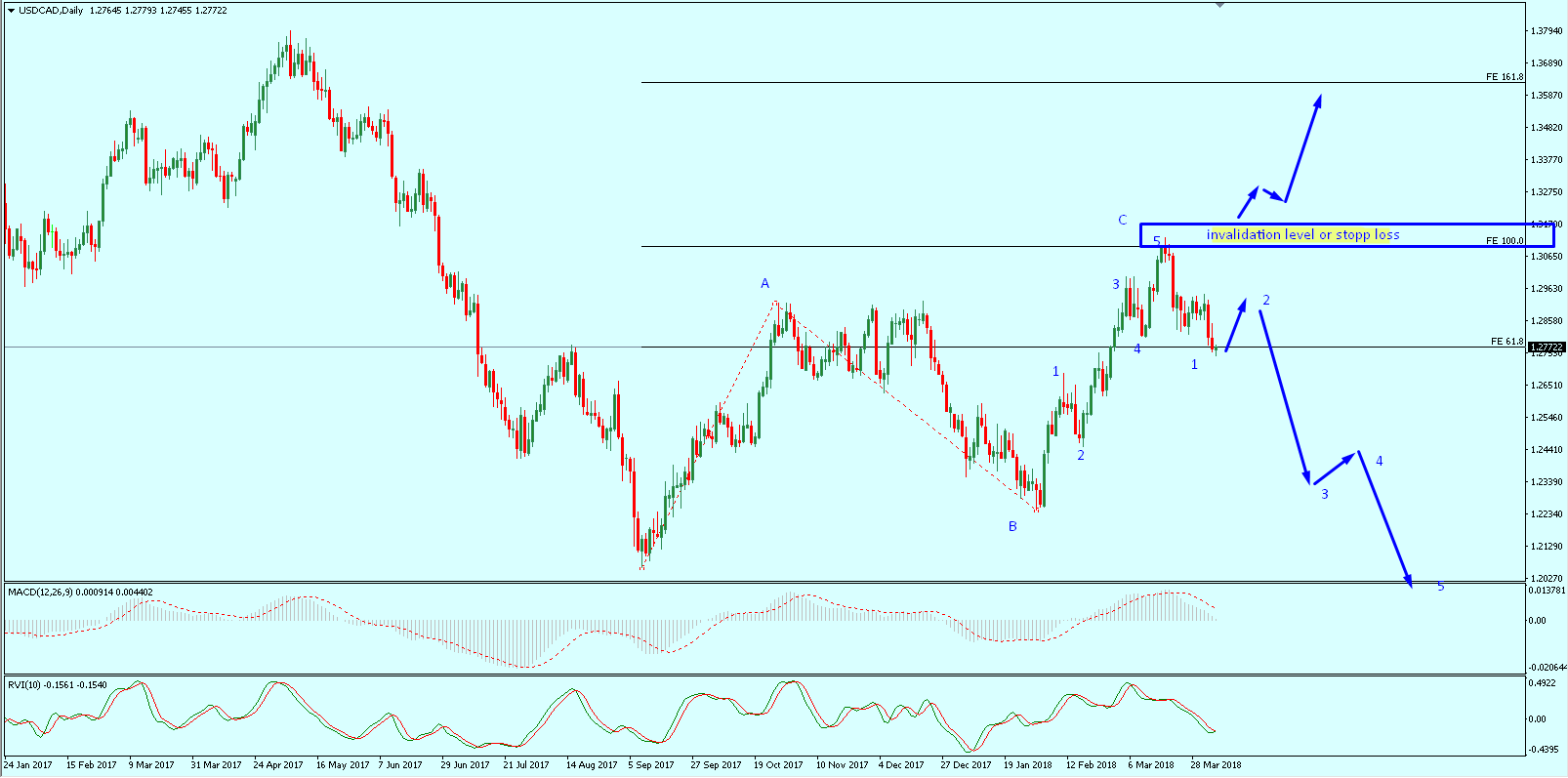
Task: Click the 31 Mar 2017 date label
Action: [216, 765]
